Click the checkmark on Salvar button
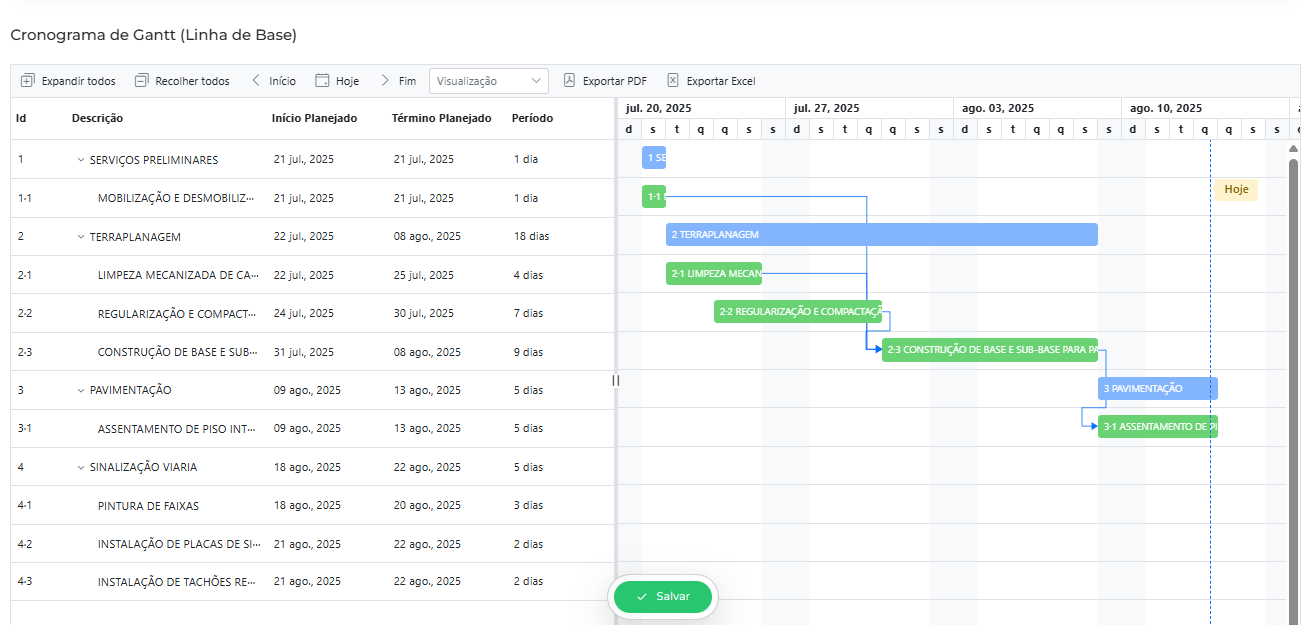Image resolution: width=1306 pixels, height=625 pixels. click(x=642, y=597)
